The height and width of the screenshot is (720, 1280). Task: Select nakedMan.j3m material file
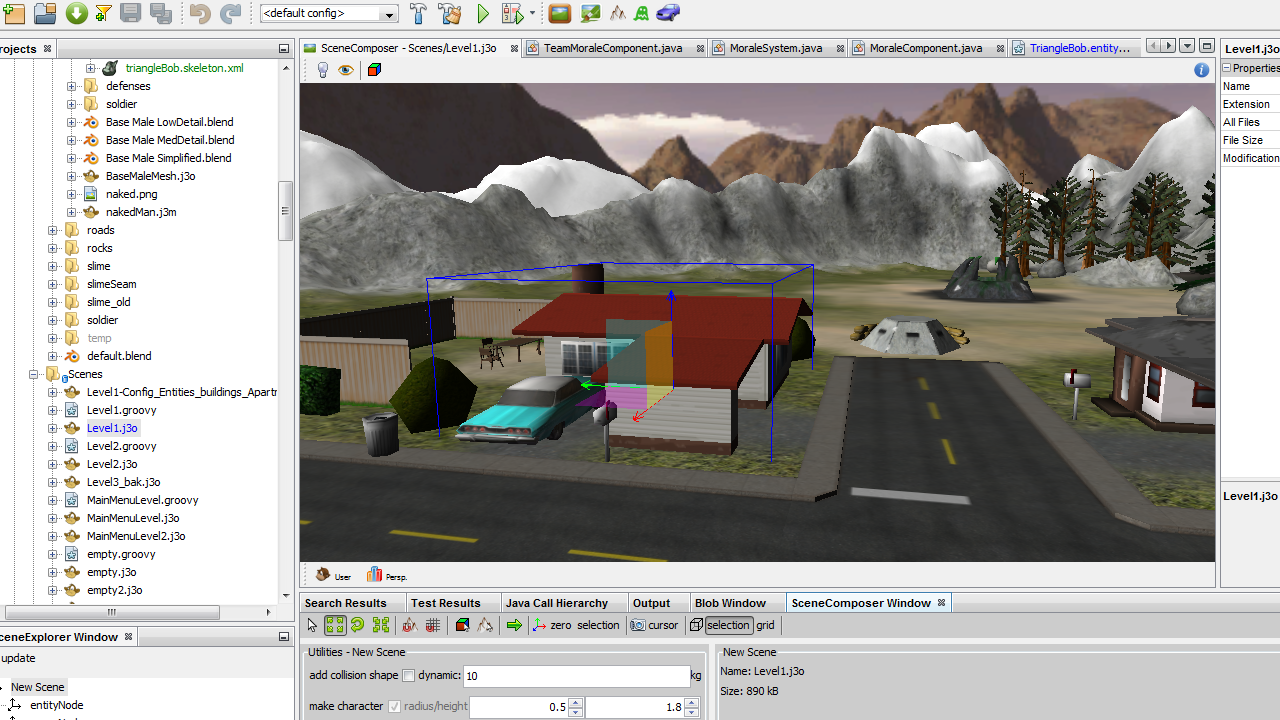[141, 212]
